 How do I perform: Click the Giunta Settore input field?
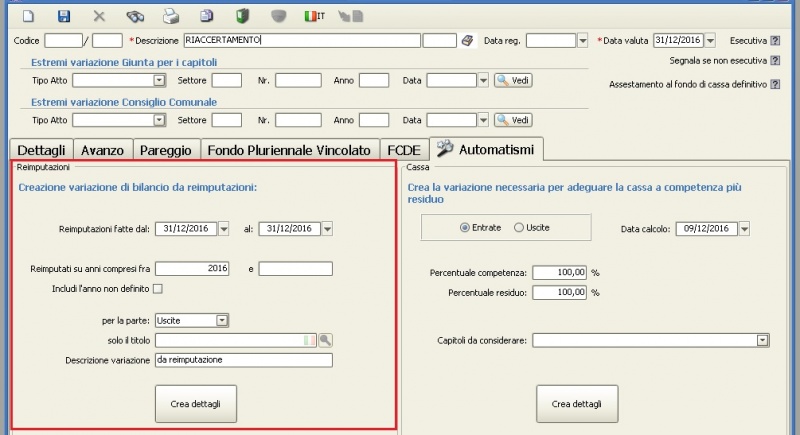point(227,80)
